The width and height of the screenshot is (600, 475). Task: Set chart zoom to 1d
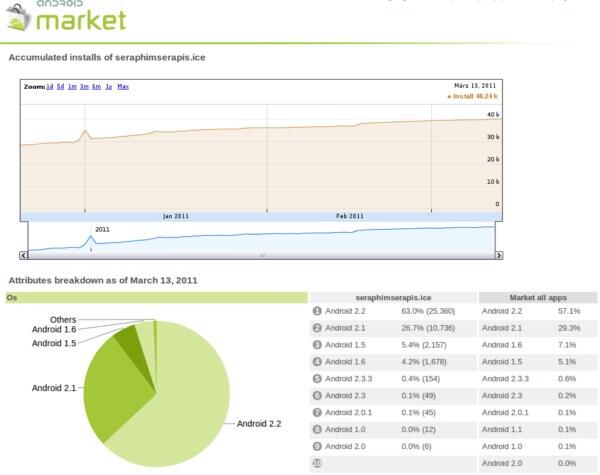click(x=50, y=87)
